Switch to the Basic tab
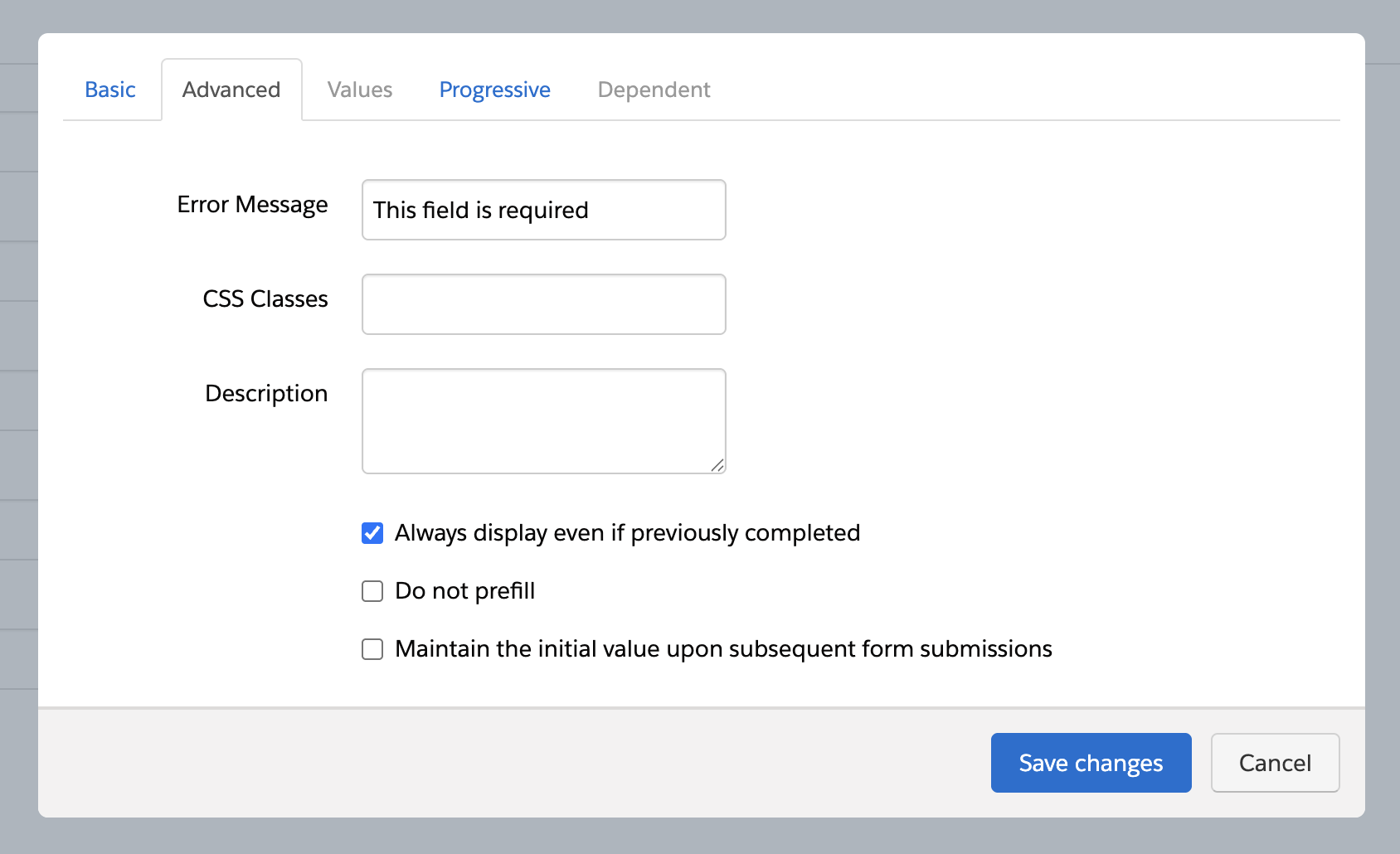Screen dimensions: 1400x854 [x=110, y=90]
